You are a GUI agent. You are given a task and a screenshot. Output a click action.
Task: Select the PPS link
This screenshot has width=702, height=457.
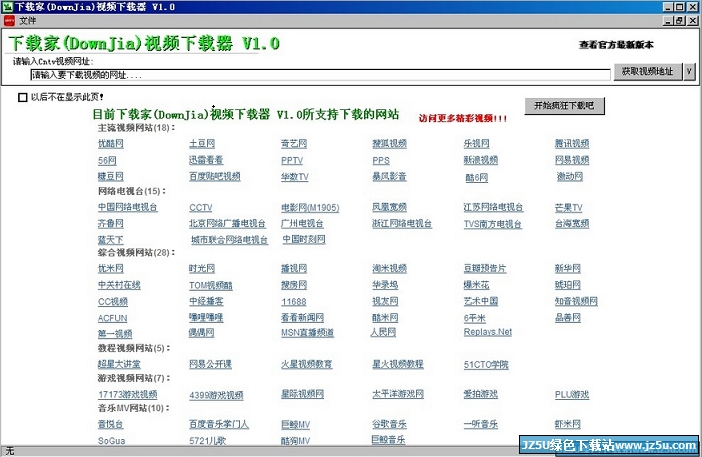pyautogui.click(x=381, y=160)
